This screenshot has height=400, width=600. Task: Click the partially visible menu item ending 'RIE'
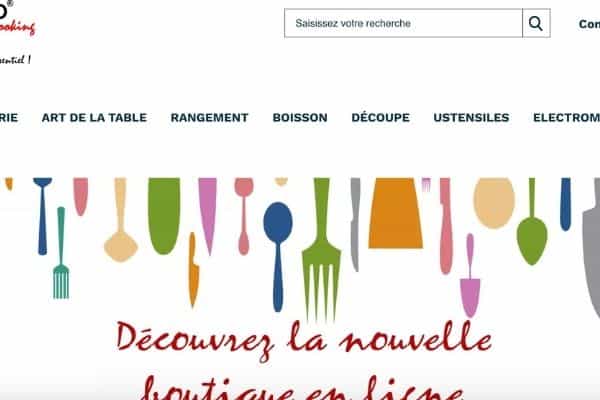tap(9, 118)
